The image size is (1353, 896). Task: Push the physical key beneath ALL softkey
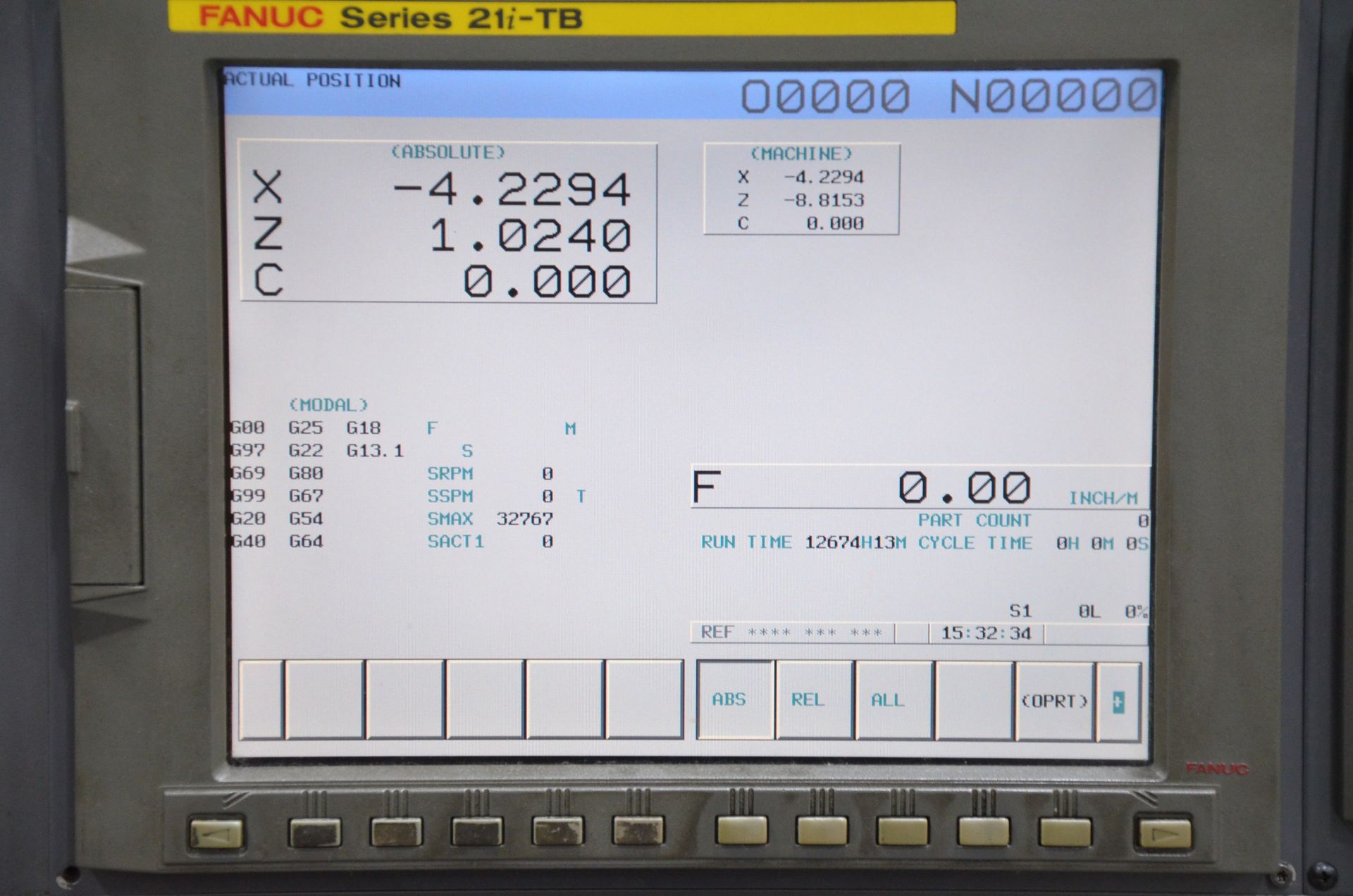[x=903, y=830]
